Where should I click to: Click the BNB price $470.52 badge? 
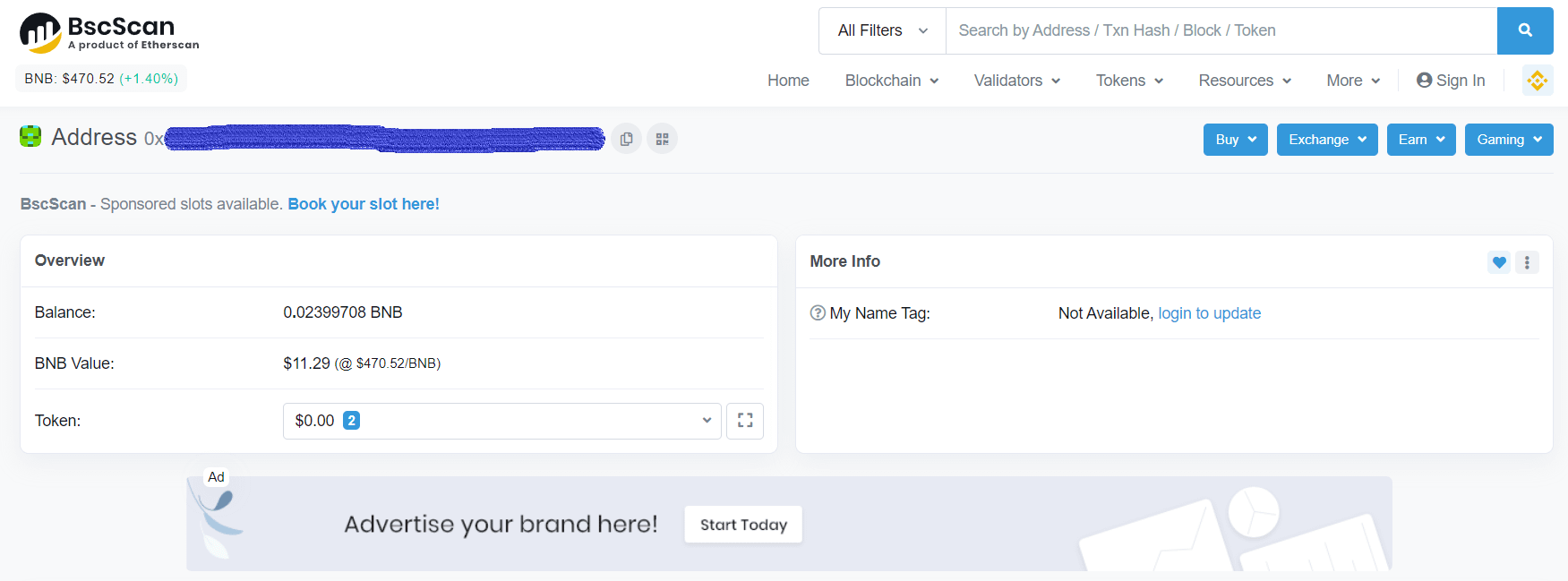click(x=101, y=79)
